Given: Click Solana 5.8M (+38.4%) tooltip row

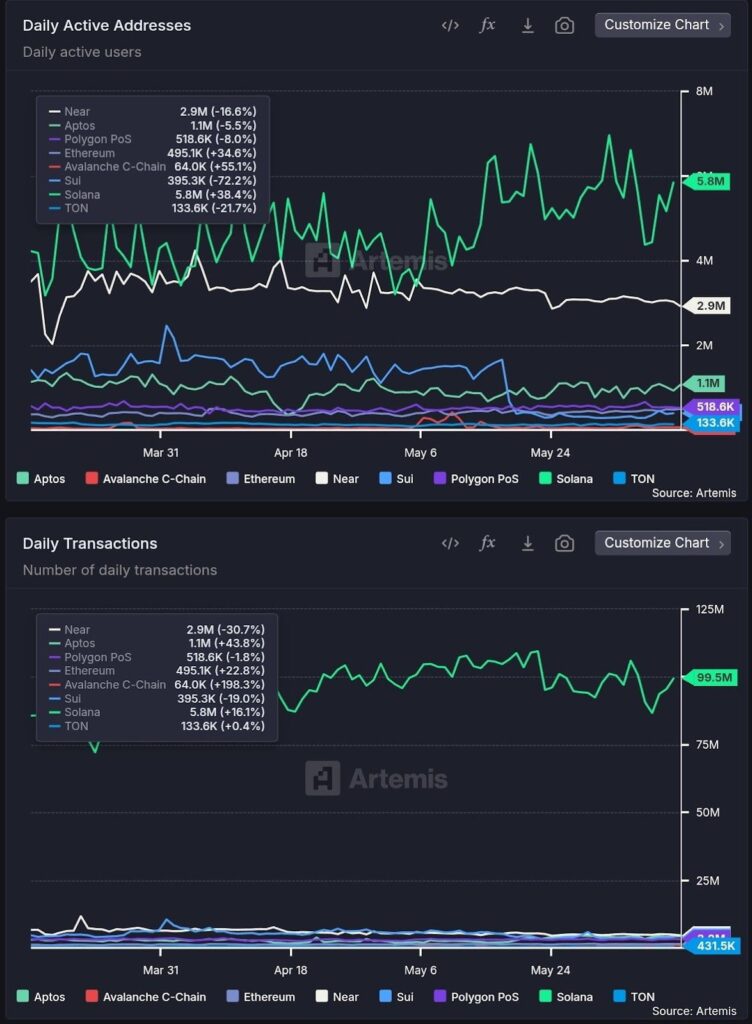Looking at the screenshot, I should pyautogui.click(x=152, y=195).
